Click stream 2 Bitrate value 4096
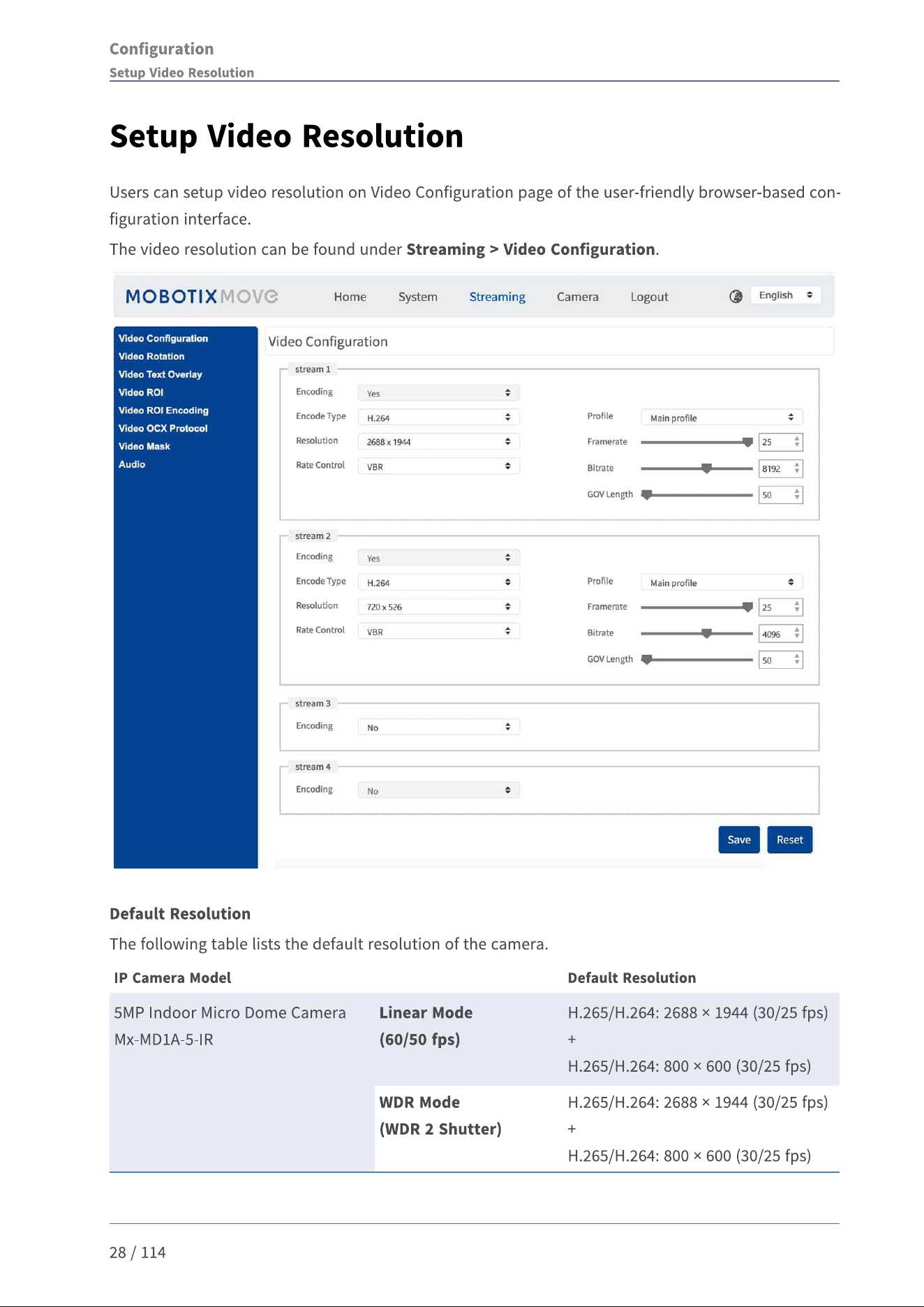Image resolution: width=924 pixels, height=1307 pixels. (x=781, y=634)
